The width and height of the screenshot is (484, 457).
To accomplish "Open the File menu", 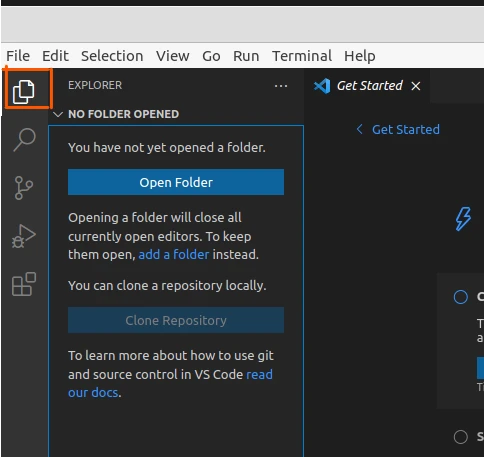I will (x=18, y=56).
